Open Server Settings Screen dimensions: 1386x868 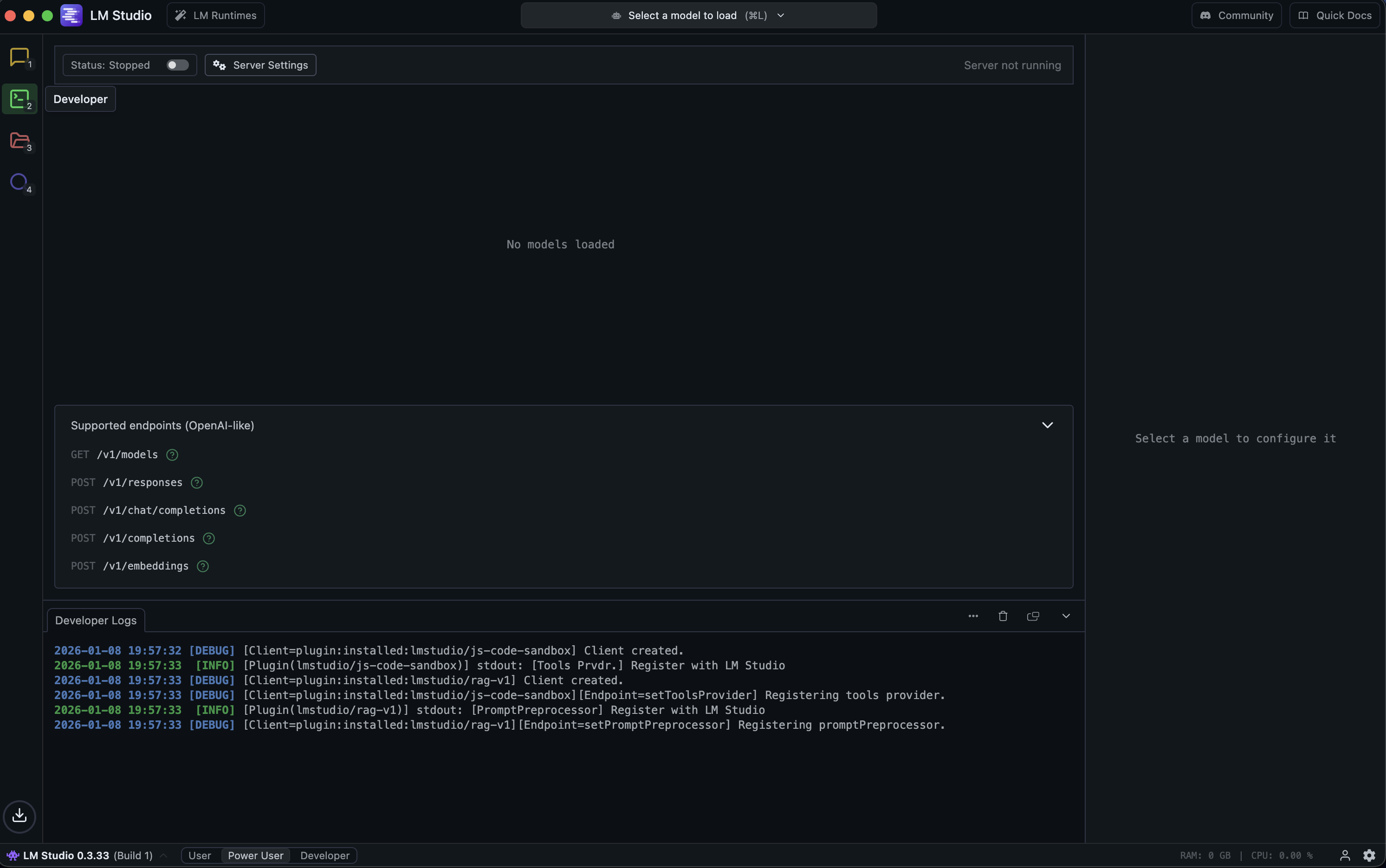(x=260, y=65)
